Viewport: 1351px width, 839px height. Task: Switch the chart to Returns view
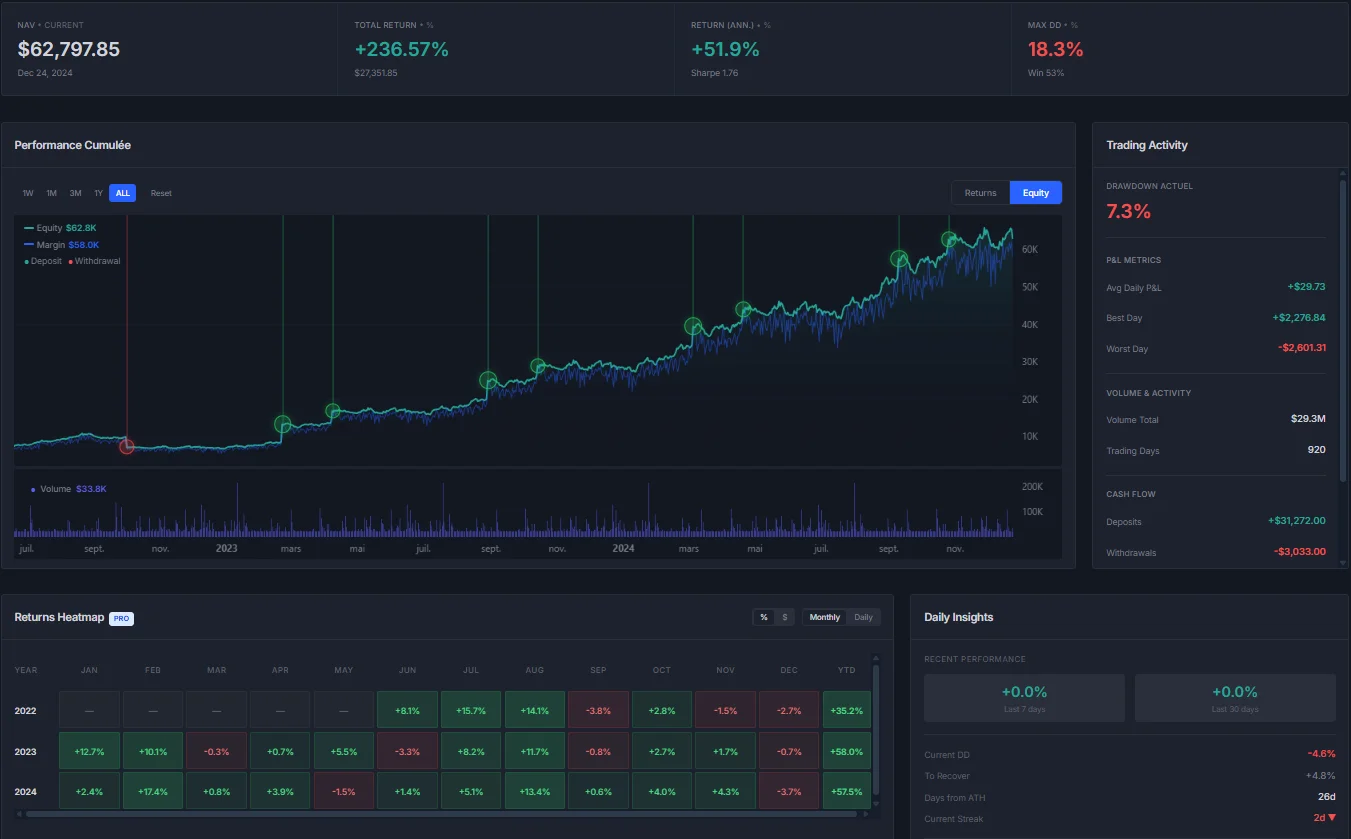(x=980, y=192)
